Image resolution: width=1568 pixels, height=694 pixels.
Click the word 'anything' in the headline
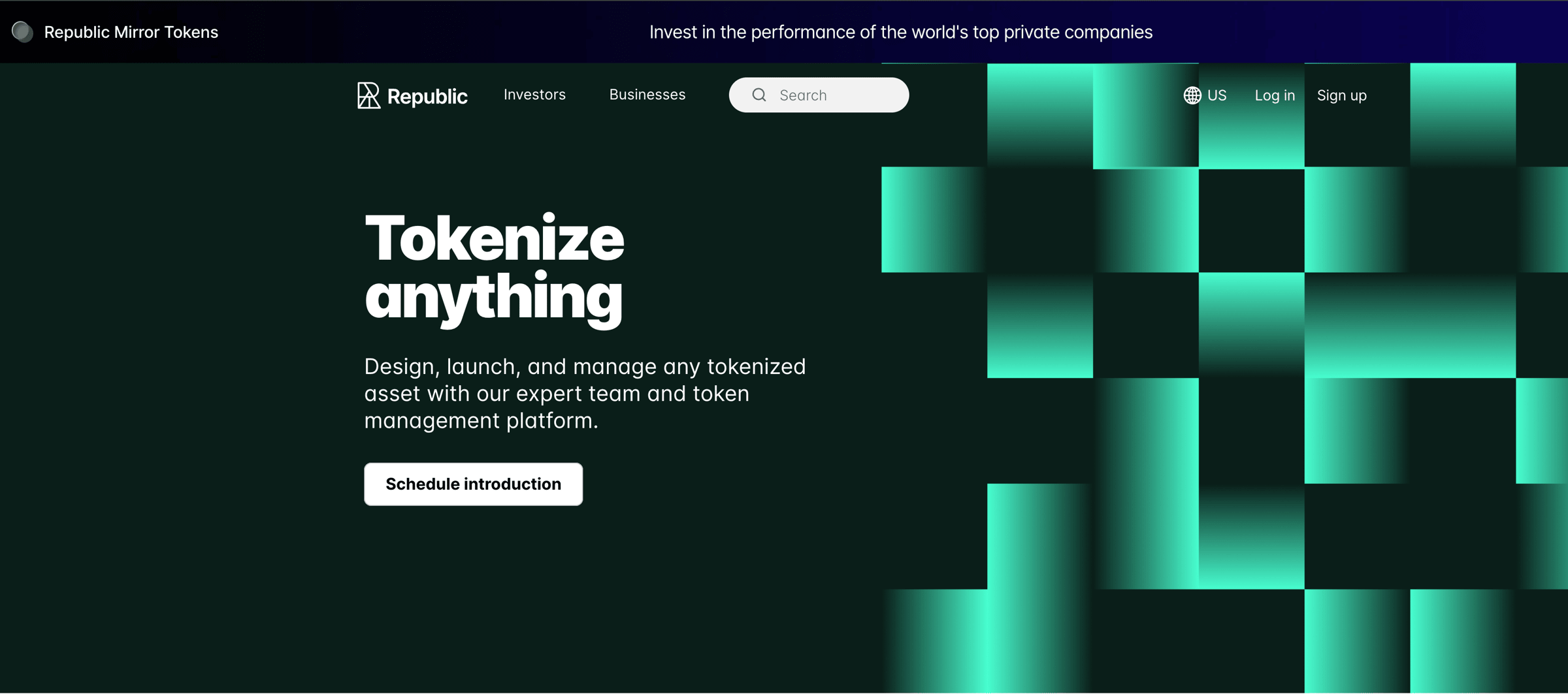click(x=494, y=298)
